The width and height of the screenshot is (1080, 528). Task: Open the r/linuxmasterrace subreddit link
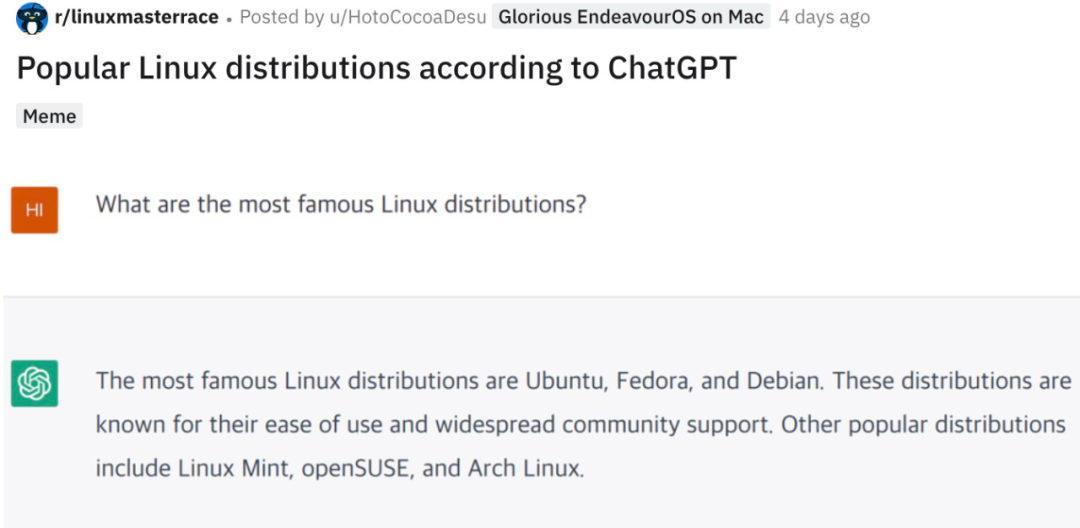[136, 17]
